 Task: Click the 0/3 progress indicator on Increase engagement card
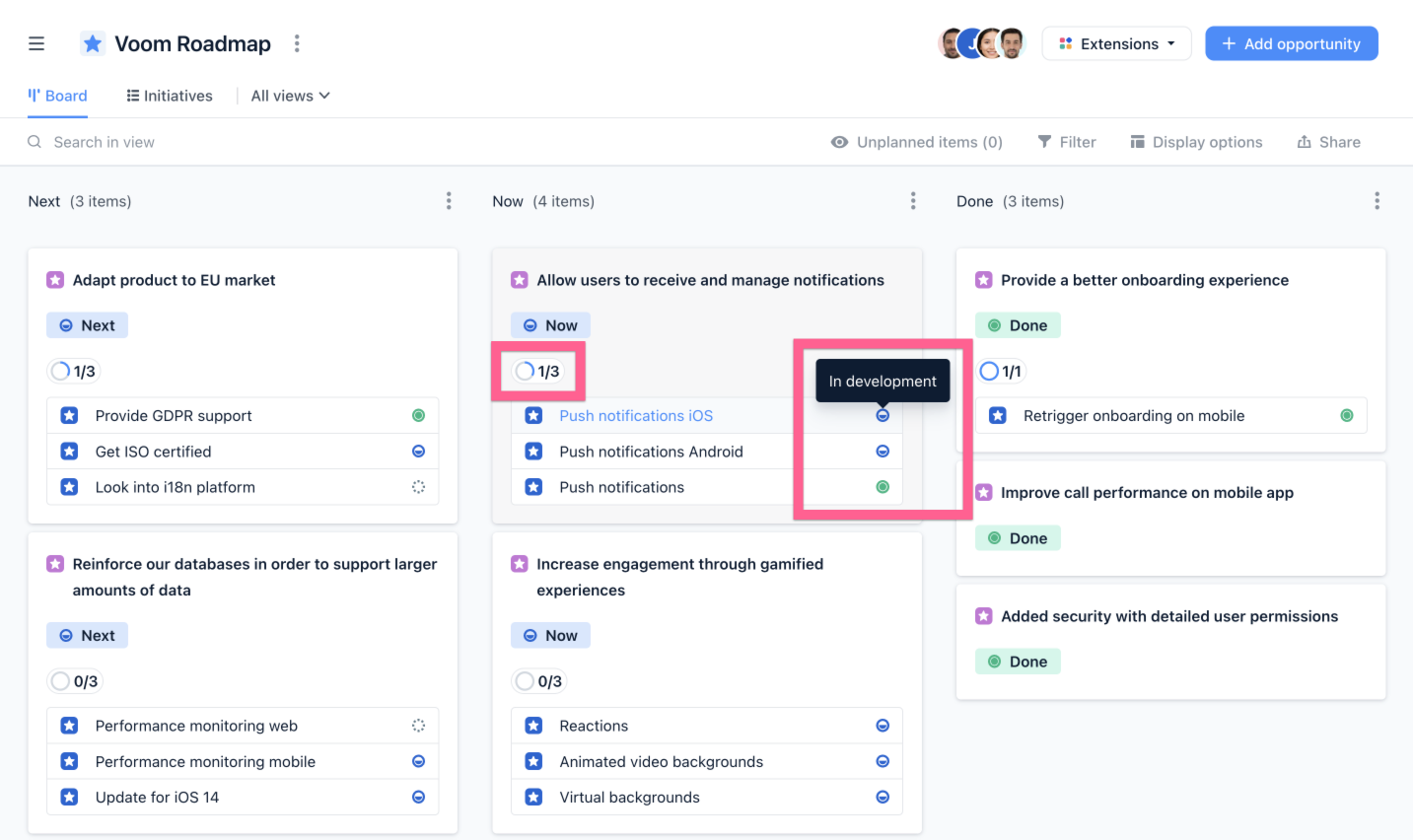tap(537, 681)
